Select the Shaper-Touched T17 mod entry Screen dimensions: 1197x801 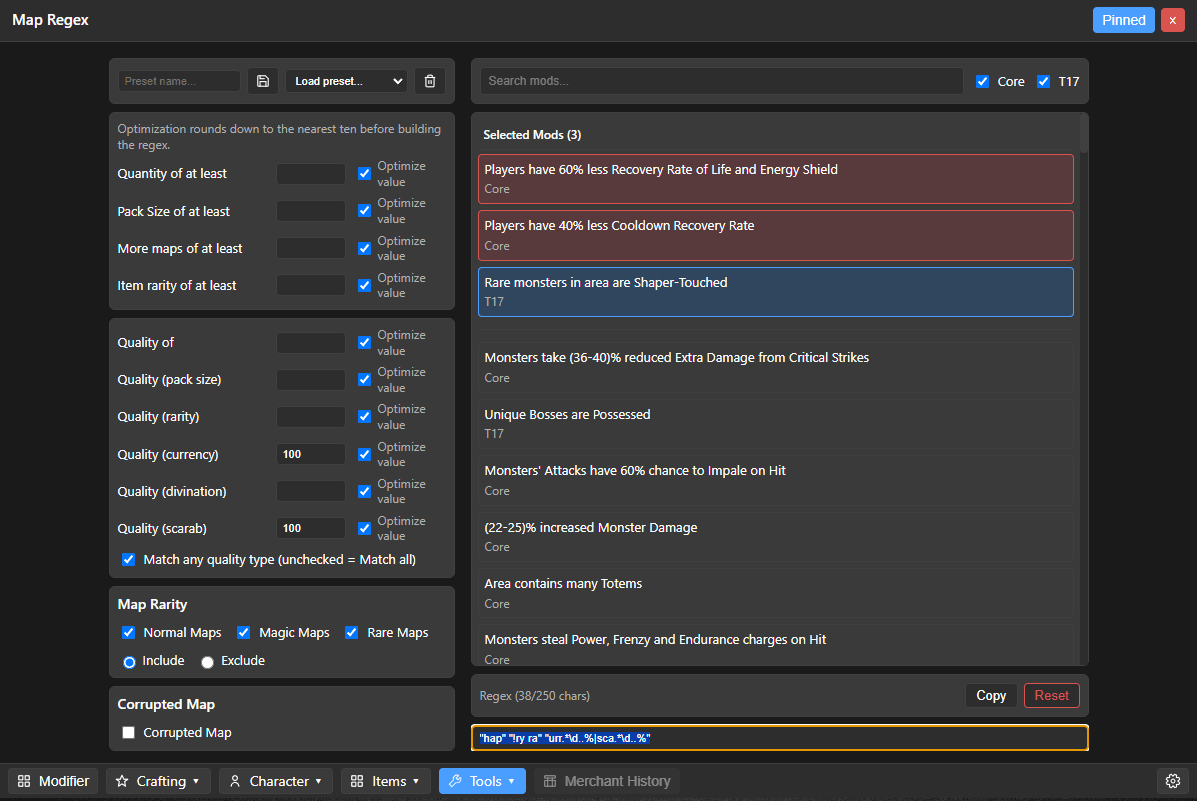[776, 292]
